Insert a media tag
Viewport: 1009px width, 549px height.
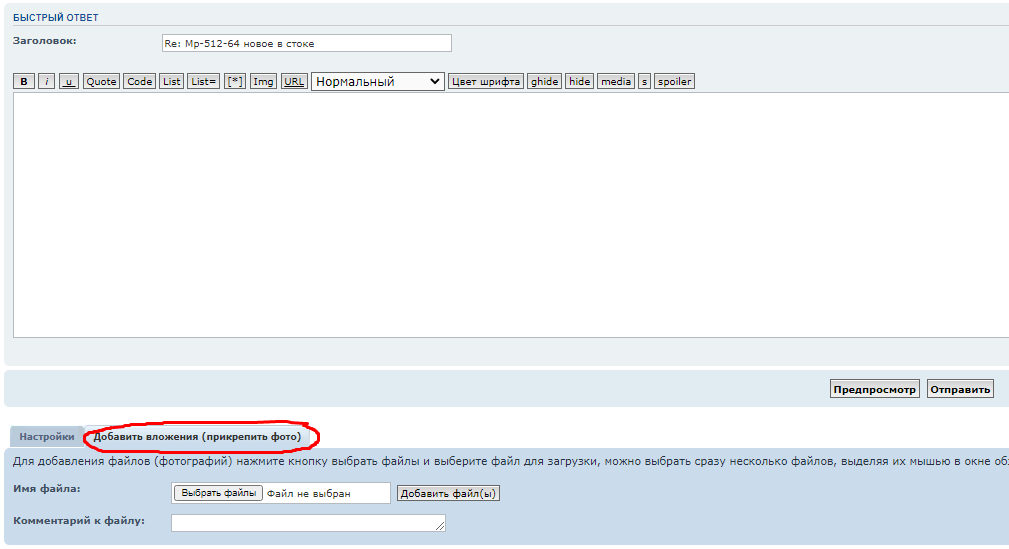click(x=616, y=82)
